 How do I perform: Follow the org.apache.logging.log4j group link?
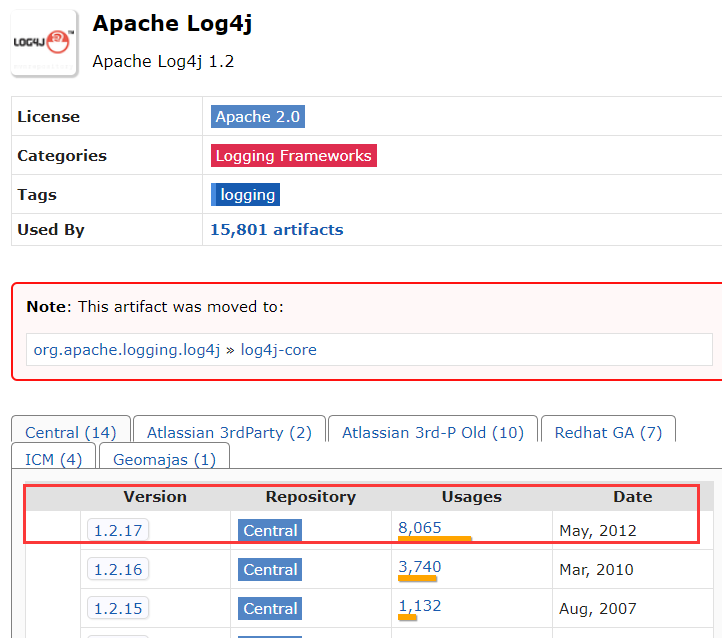click(127, 350)
